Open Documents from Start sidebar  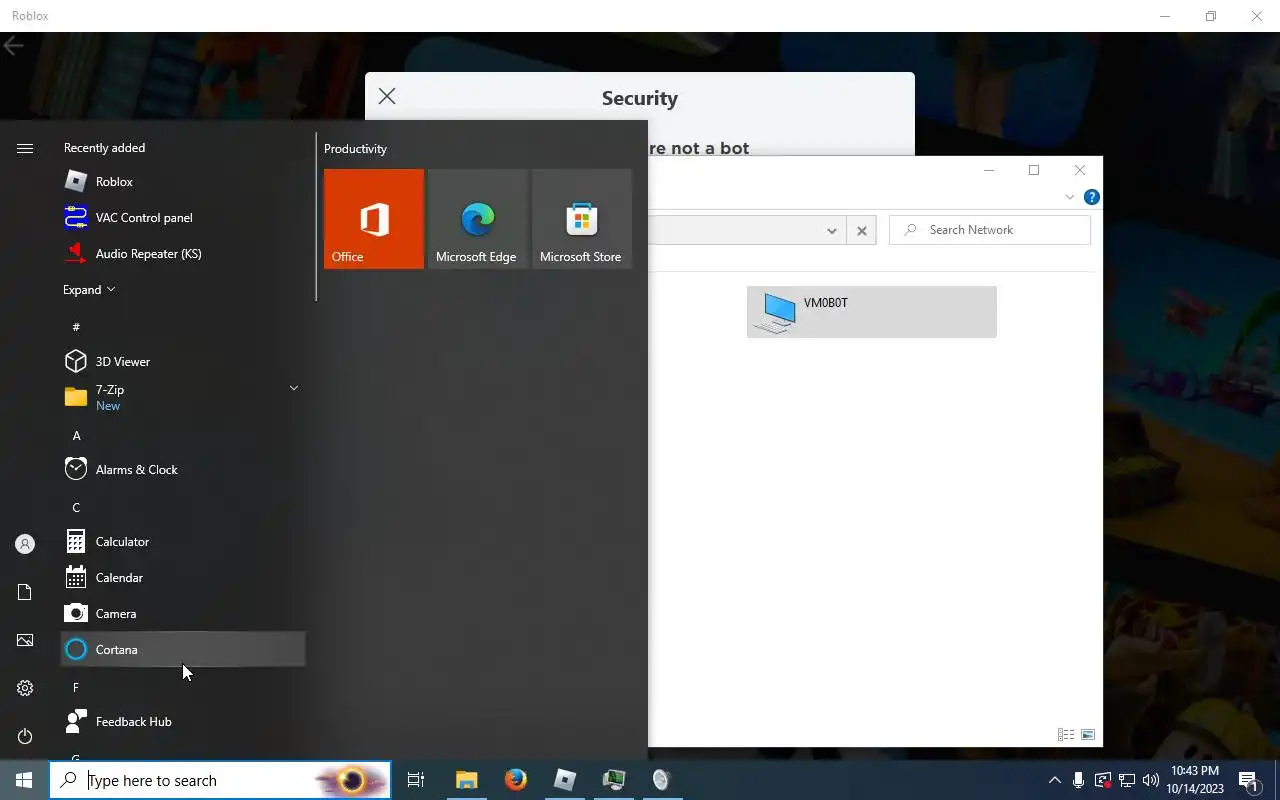pos(25,592)
